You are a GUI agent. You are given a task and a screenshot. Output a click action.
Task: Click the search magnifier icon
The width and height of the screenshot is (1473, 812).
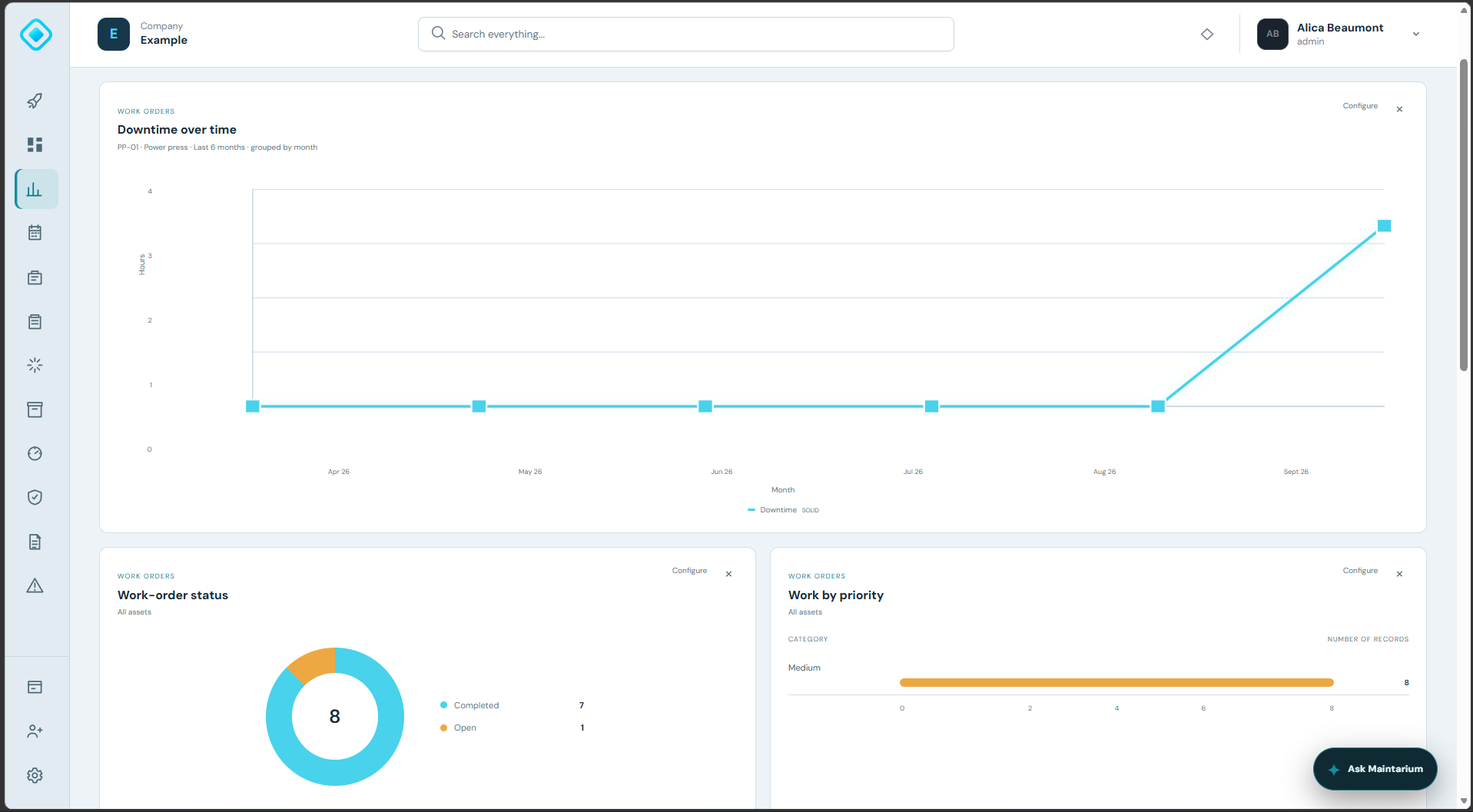coord(438,33)
